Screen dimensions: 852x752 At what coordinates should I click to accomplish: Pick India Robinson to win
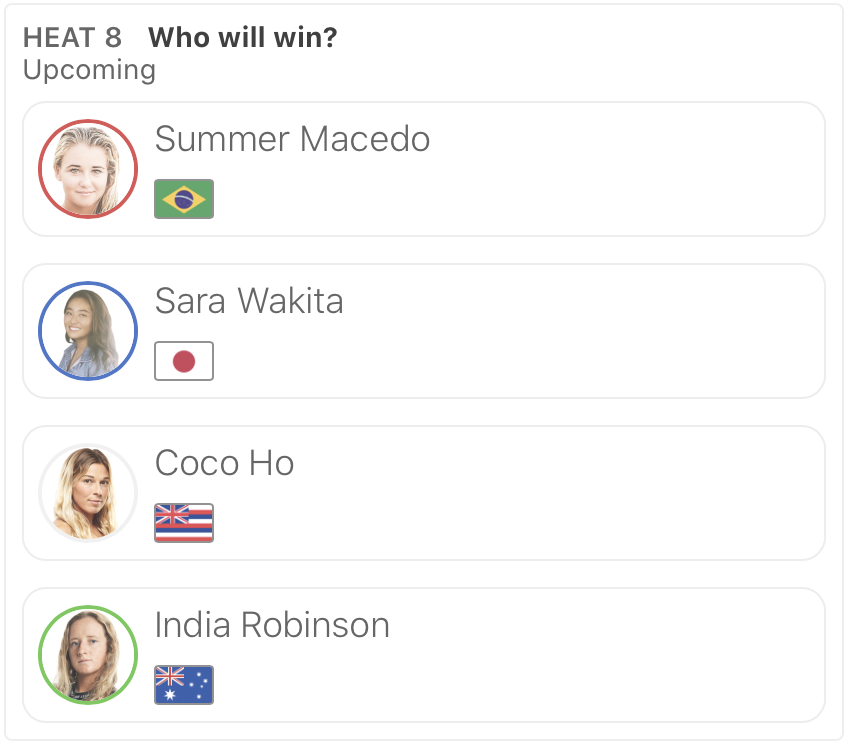click(x=600, y=655)
